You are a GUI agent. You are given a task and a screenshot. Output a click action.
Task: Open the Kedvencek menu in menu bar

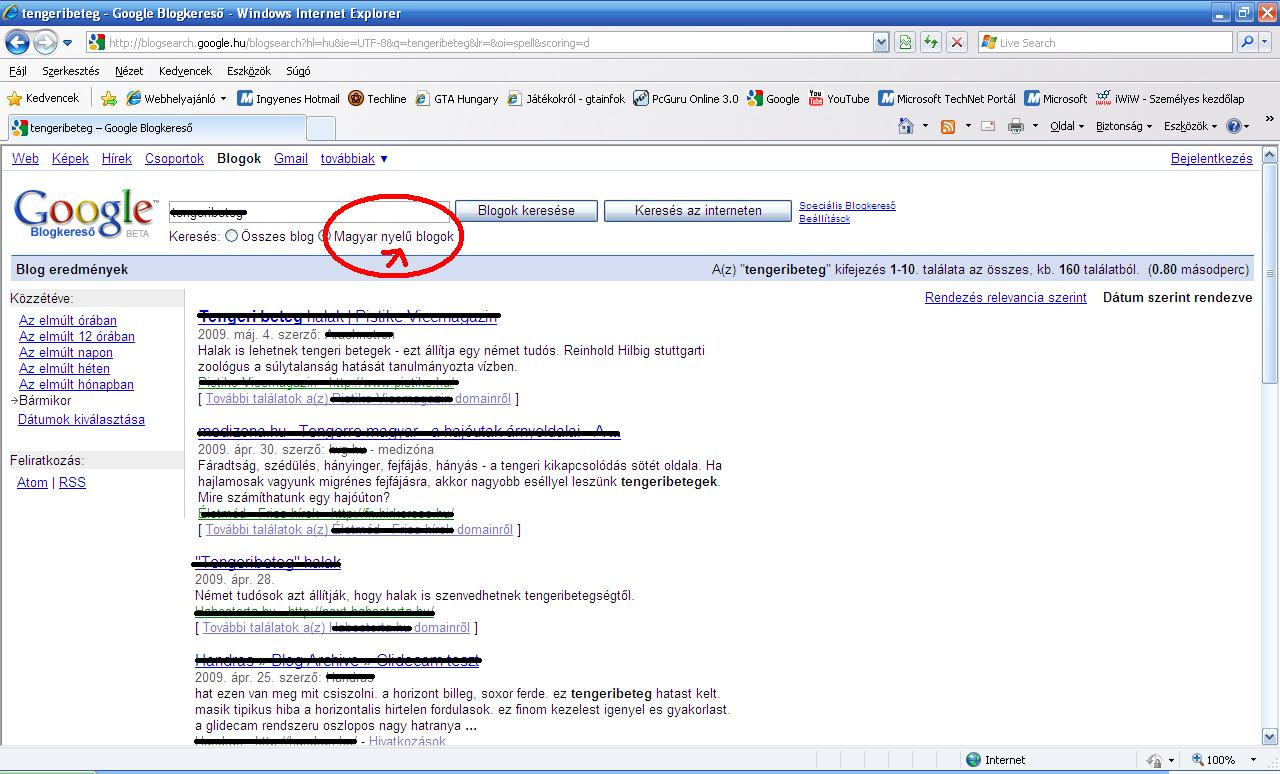point(185,71)
